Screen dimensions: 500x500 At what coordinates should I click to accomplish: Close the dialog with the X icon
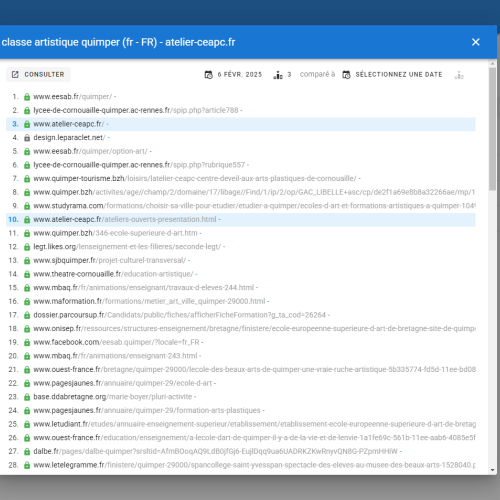tap(476, 42)
